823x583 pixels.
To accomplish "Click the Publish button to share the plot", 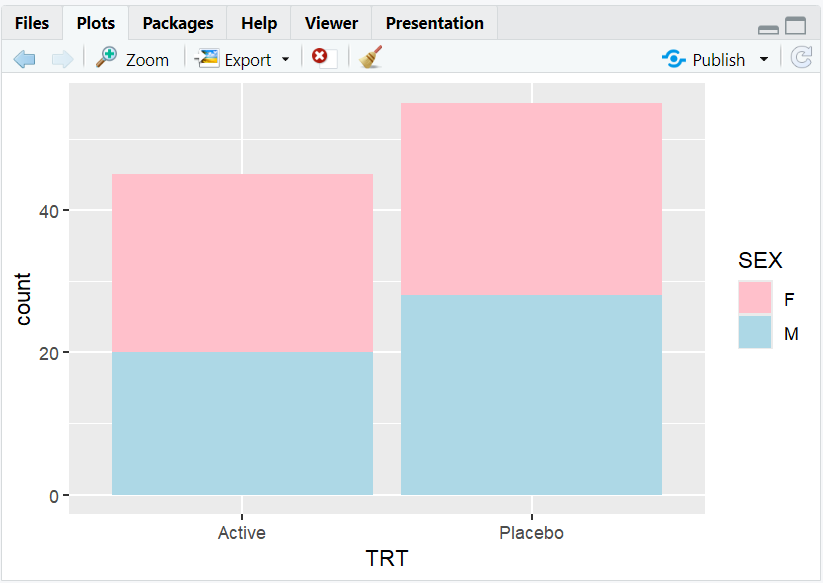I will (708, 59).
